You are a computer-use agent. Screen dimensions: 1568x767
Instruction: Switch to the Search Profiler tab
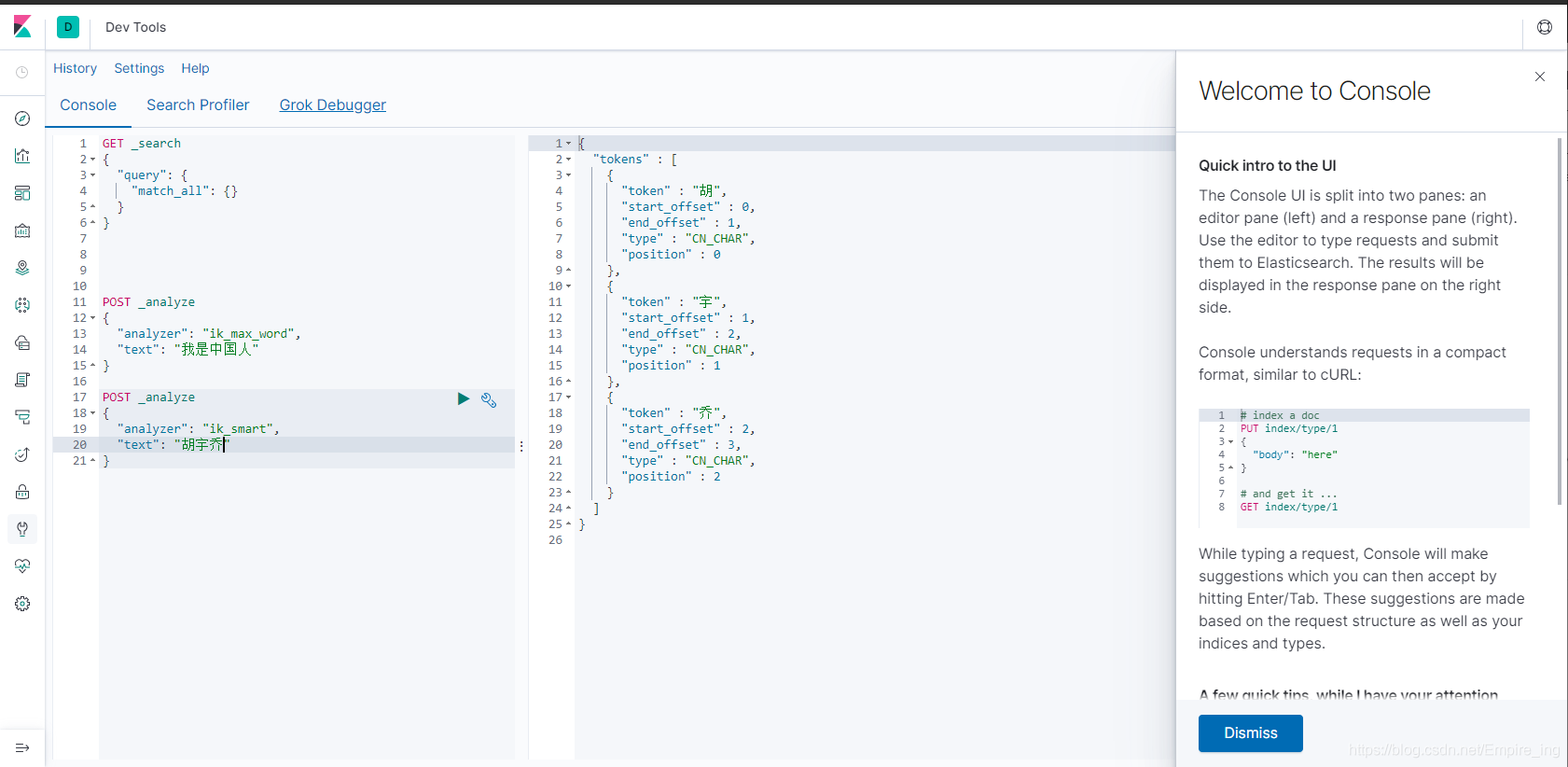pyautogui.click(x=198, y=105)
